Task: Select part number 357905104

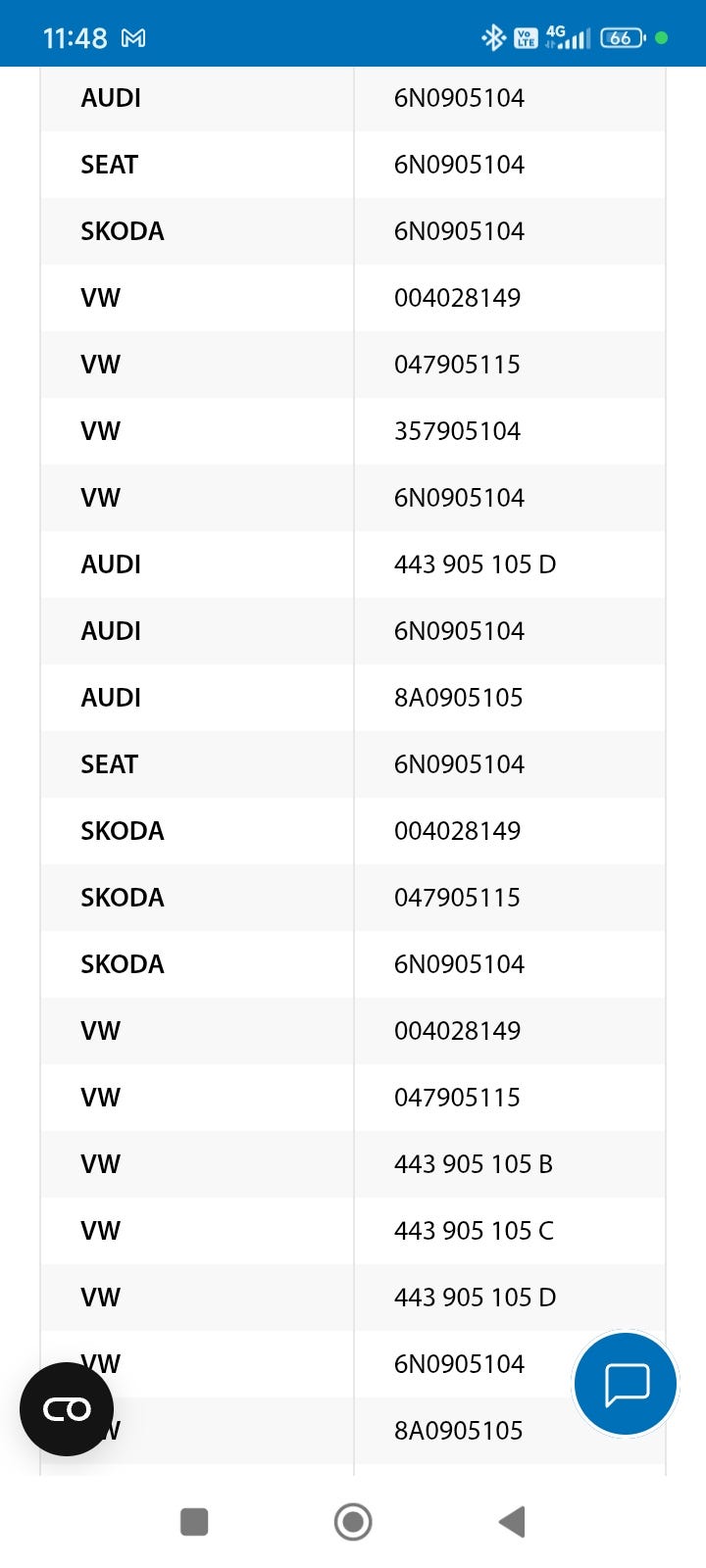Action: (x=457, y=431)
